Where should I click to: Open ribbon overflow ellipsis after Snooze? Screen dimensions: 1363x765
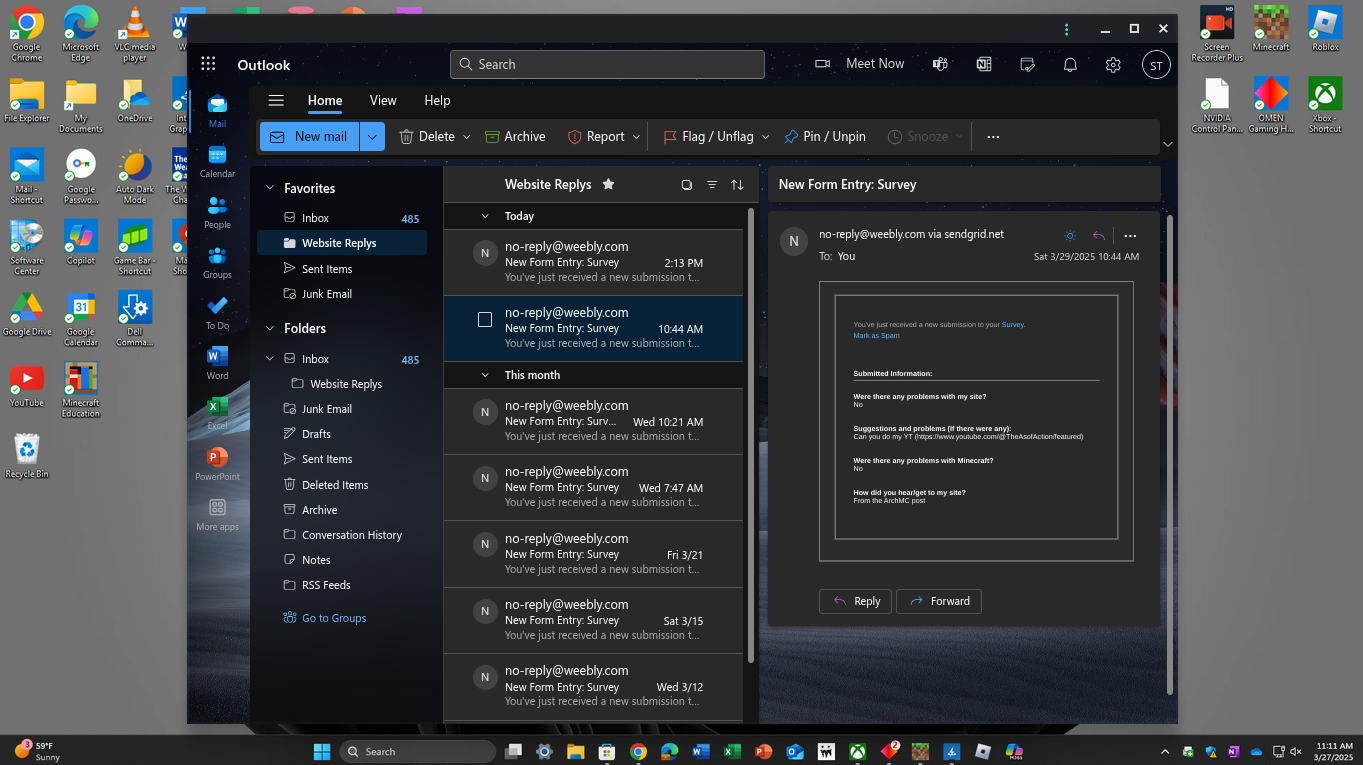pyautogui.click(x=993, y=136)
